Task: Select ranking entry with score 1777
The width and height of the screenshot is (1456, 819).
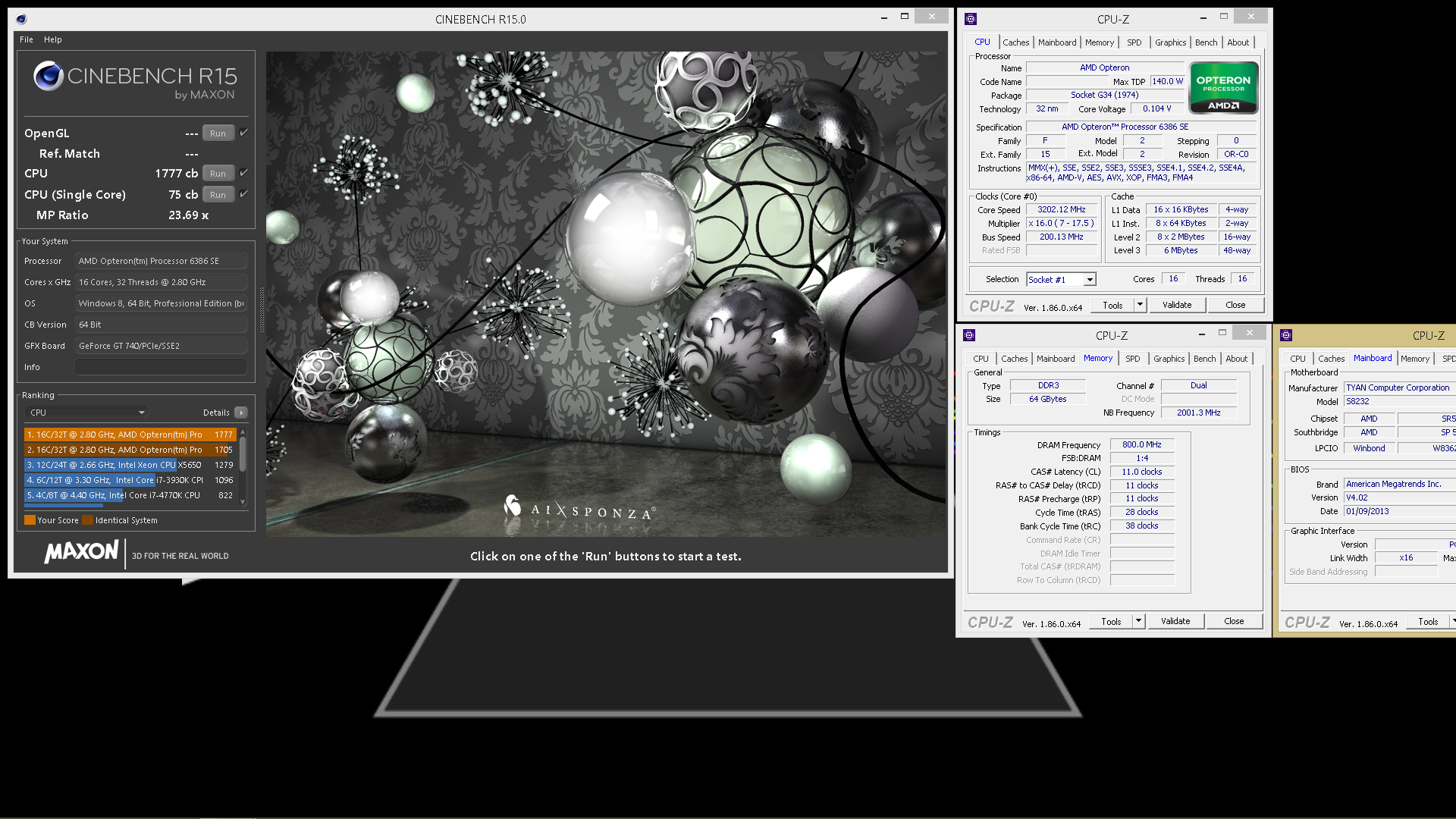Action: [130, 435]
